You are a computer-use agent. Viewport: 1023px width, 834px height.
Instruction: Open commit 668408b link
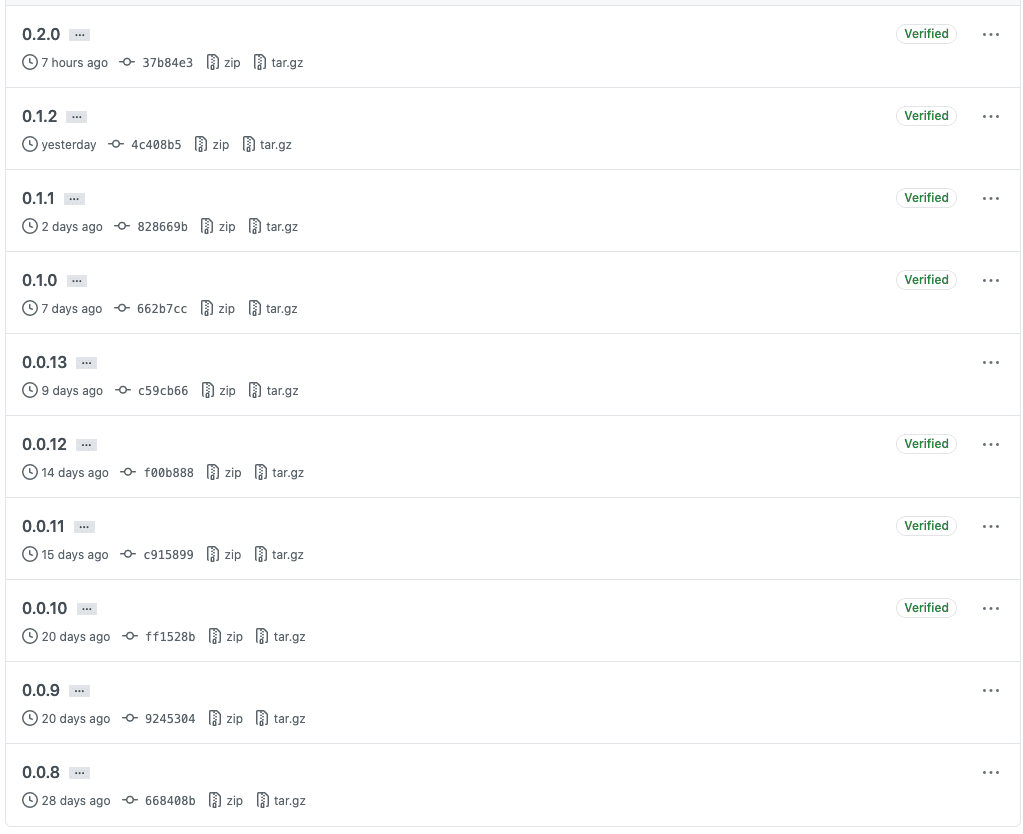(x=170, y=801)
